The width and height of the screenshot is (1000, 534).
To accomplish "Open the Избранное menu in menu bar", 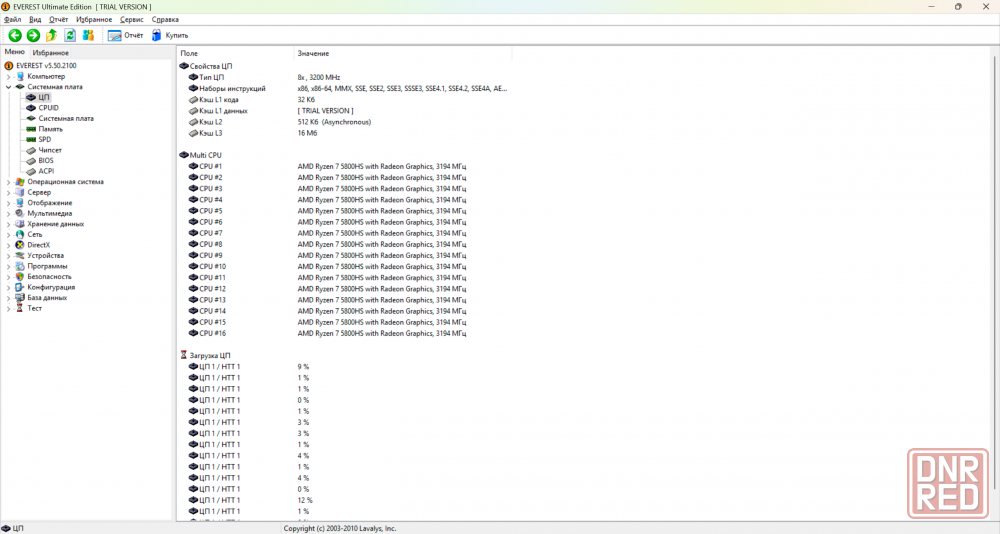I will click(x=94, y=20).
